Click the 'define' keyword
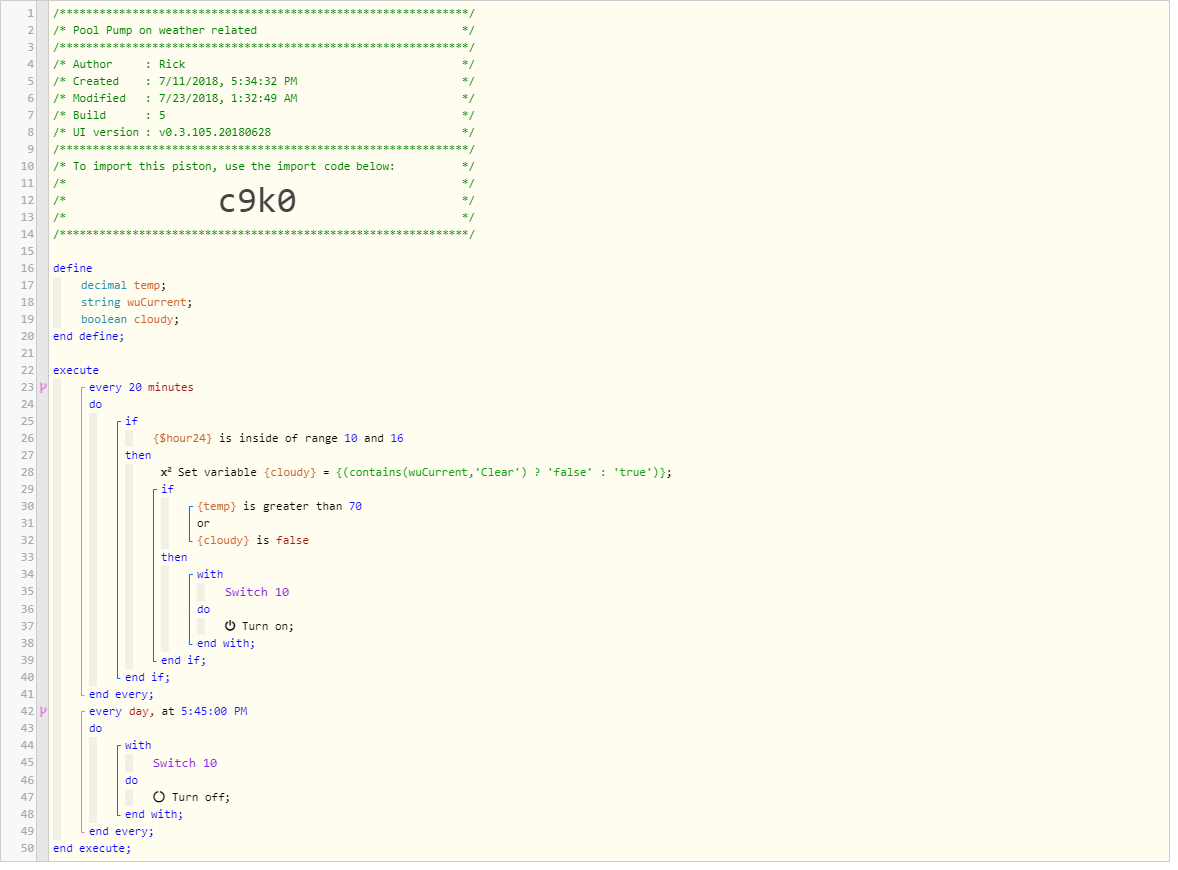Image resolution: width=1178 pixels, height=870 pixels. pyautogui.click(x=73, y=270)
